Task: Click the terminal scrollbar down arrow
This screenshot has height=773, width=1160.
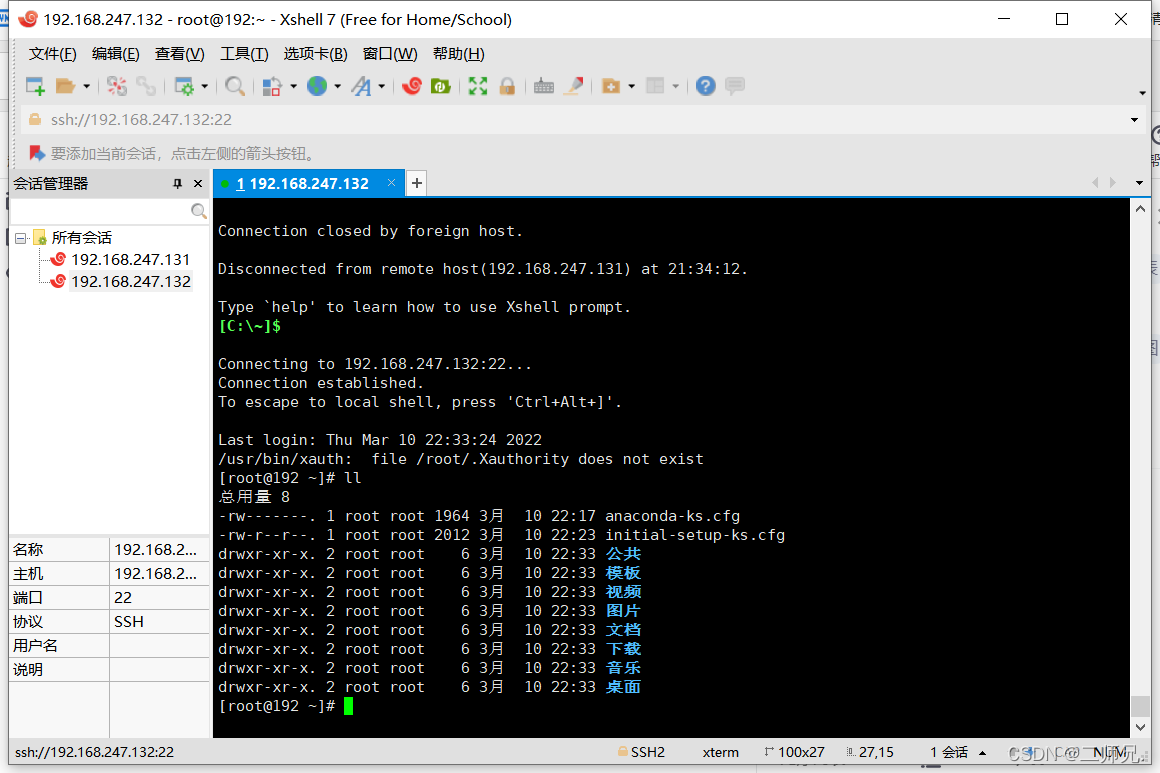Action: (x=1140, y=727)
